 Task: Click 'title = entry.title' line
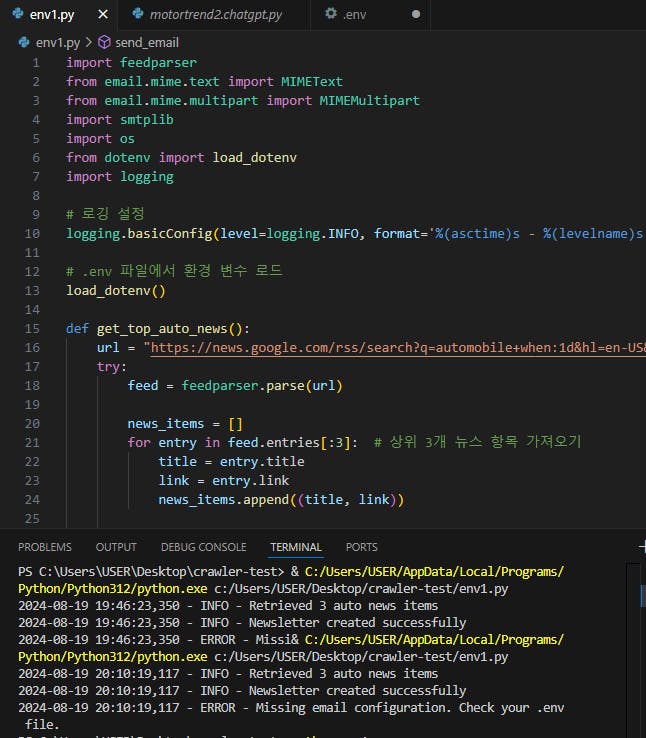click(x=231, y=461)
